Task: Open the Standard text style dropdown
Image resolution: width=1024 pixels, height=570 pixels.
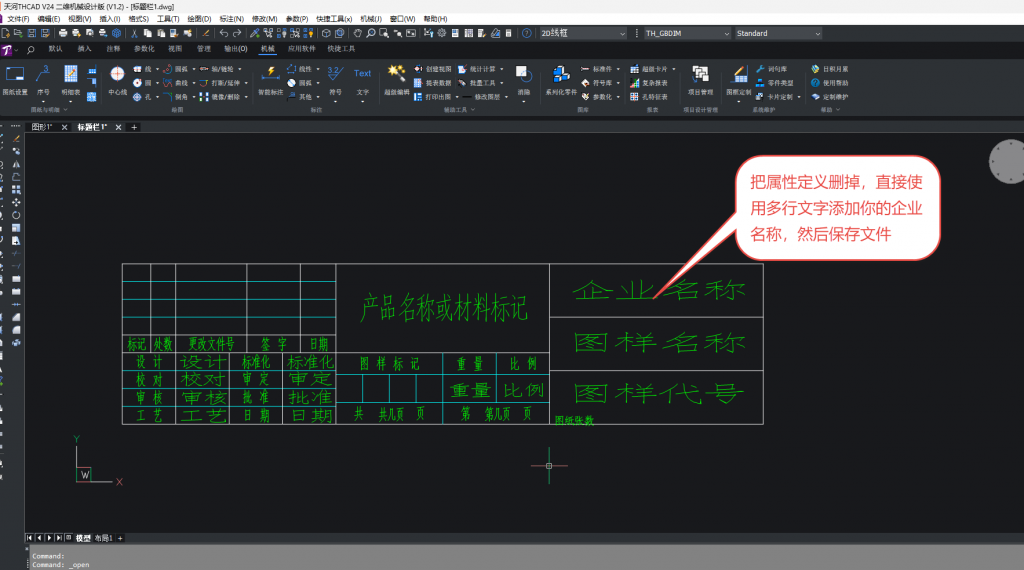Action: 778,33
